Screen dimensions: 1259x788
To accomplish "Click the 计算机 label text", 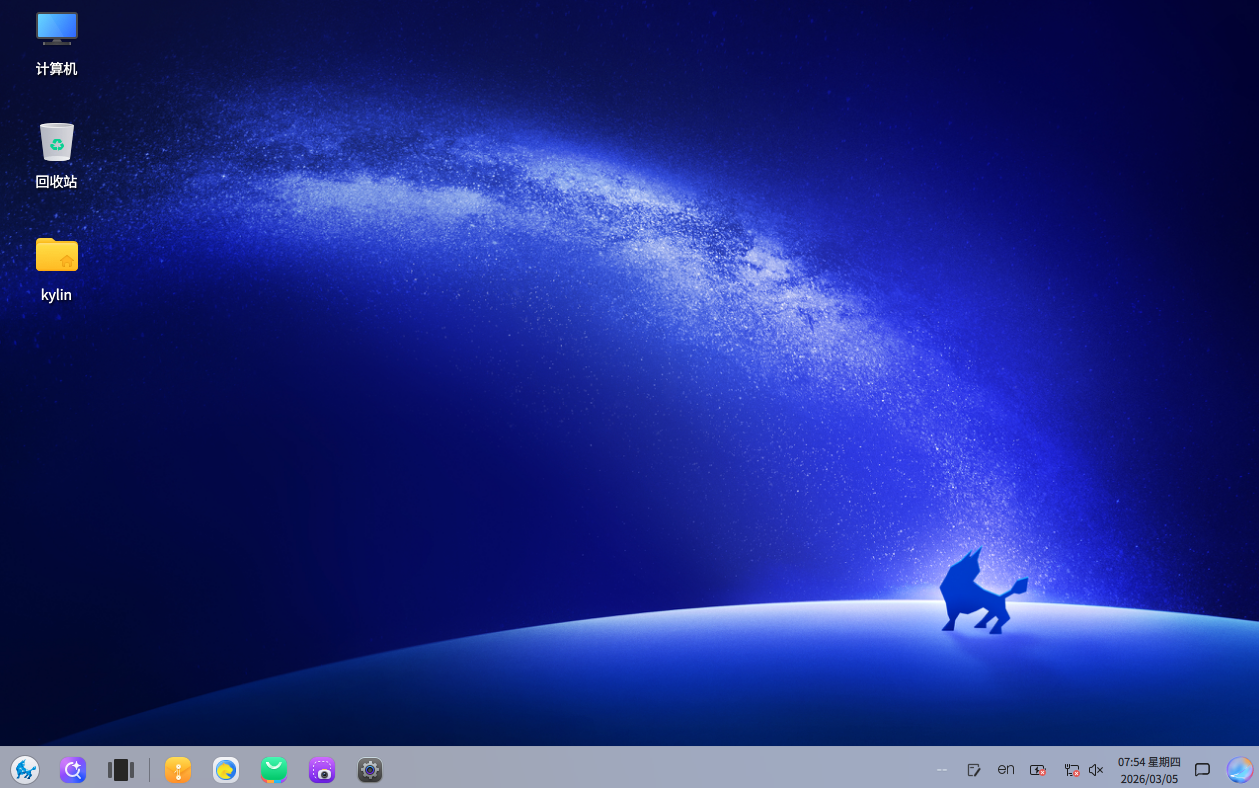I will point(57,69).
